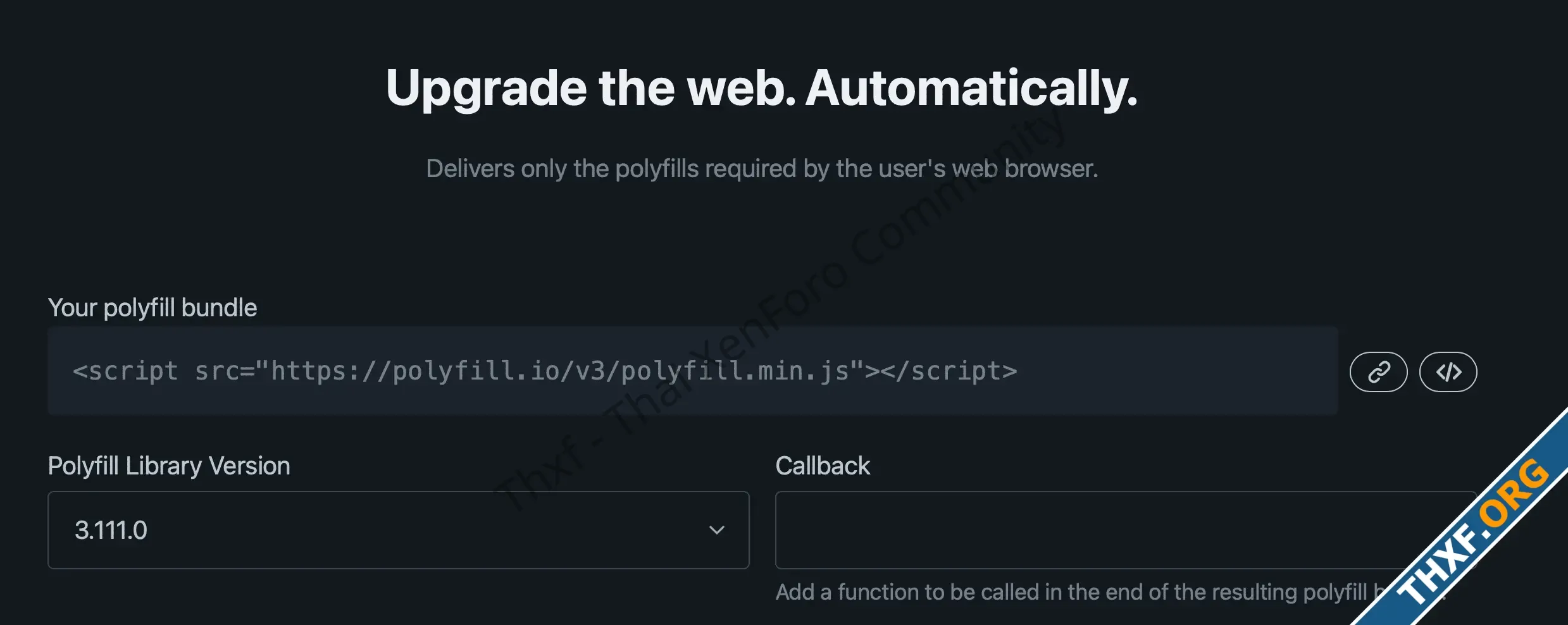
Task: Click the word 'Automatically.' in the title
Action: tap(971, 89)
